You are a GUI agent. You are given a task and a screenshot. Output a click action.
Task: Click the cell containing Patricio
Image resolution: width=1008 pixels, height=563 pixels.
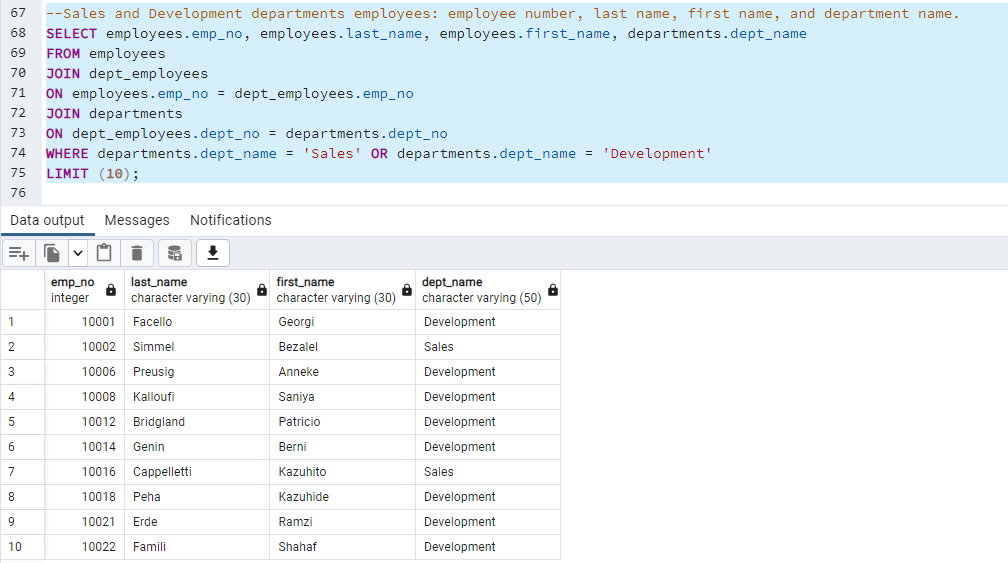tap(343, 422)
